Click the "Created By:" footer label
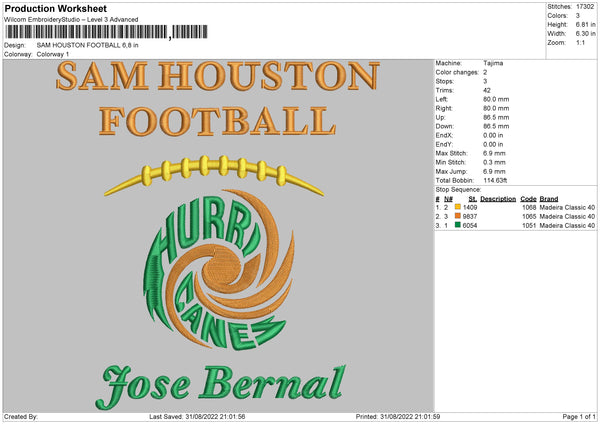600x424 pixels. (21, 416)
